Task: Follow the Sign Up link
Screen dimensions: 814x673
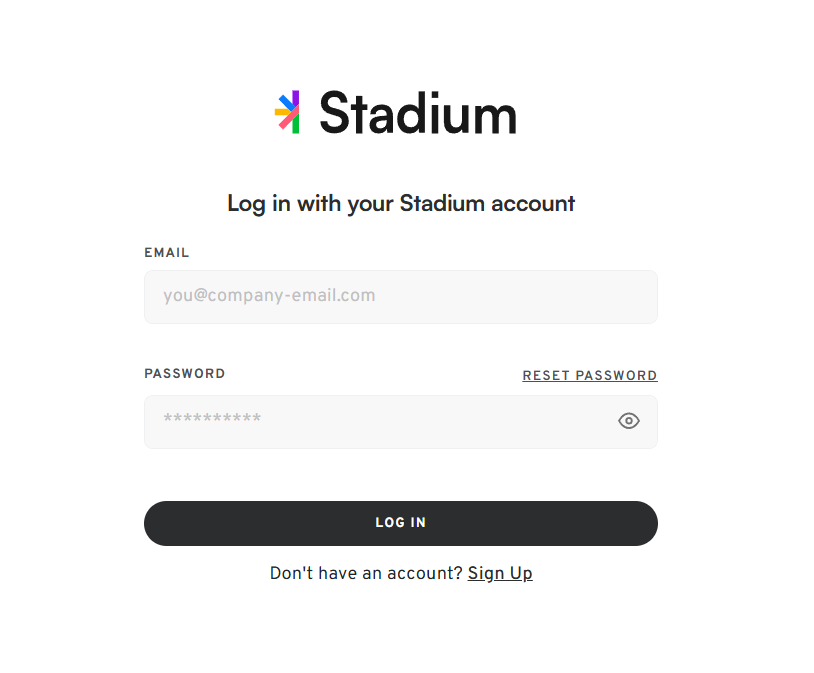Action: point(500,573)
